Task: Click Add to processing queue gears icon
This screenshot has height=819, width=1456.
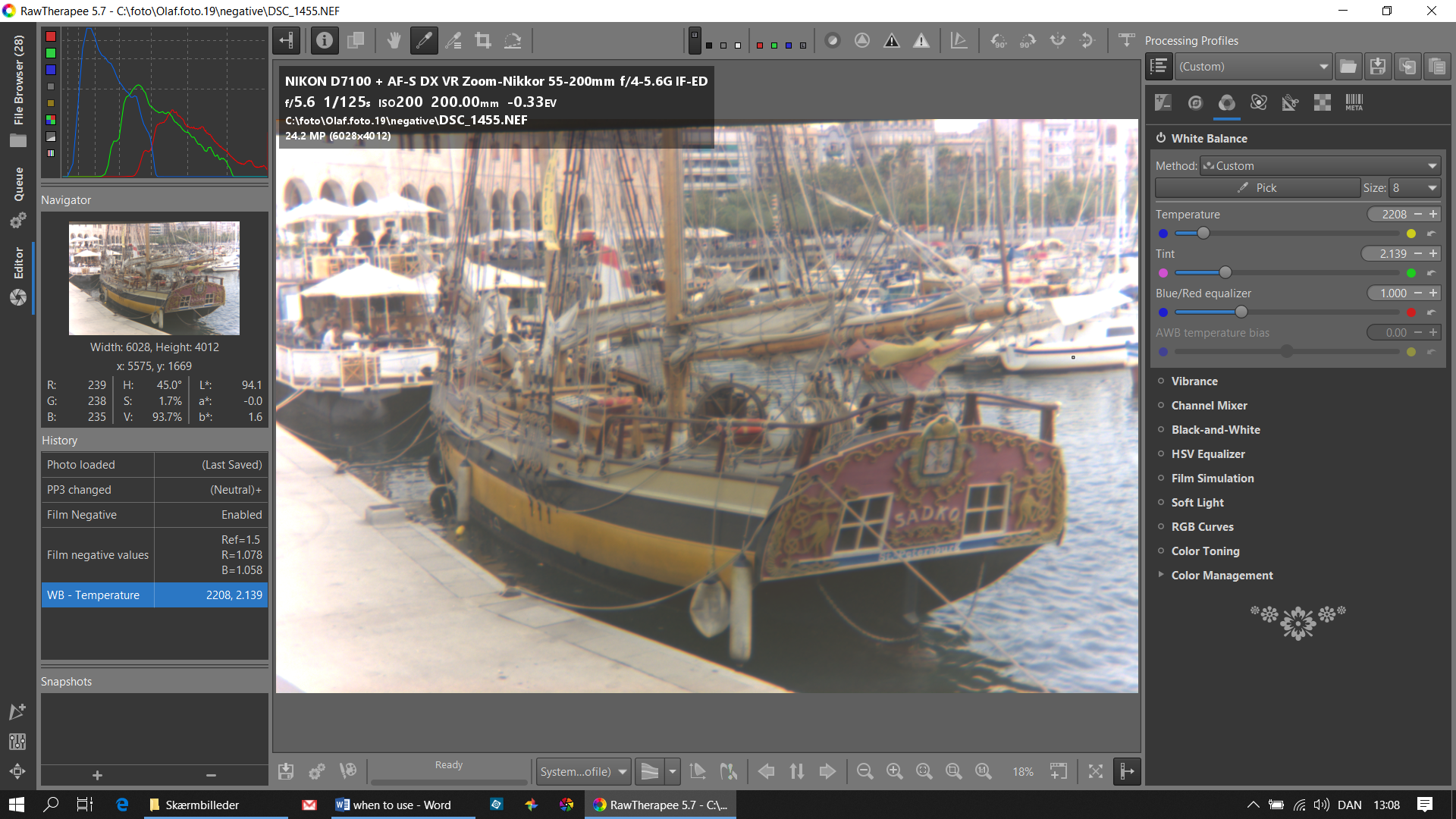Action: pyautogui.click(x=317, y=771)
